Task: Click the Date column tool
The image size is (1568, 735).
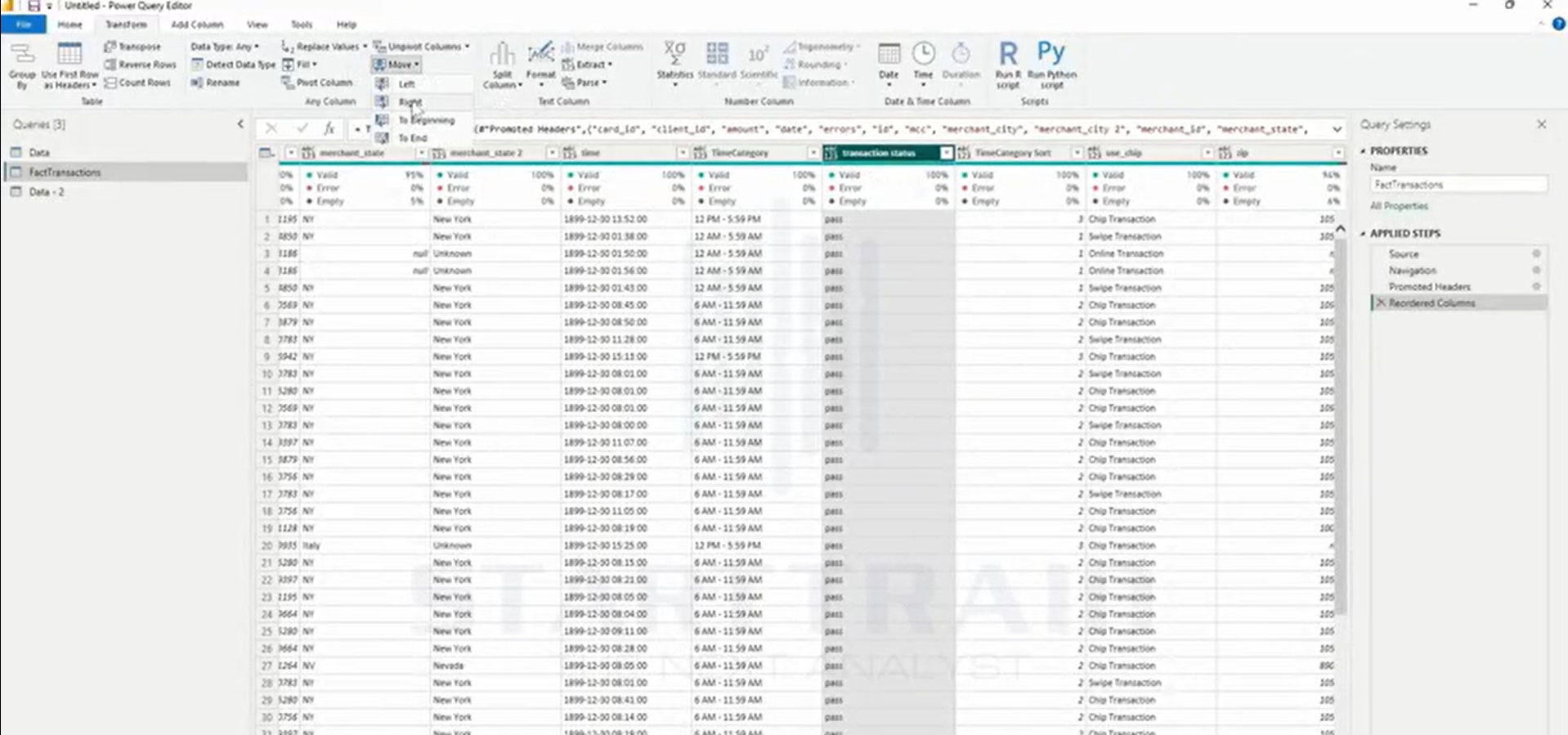Action: [889, 63]
